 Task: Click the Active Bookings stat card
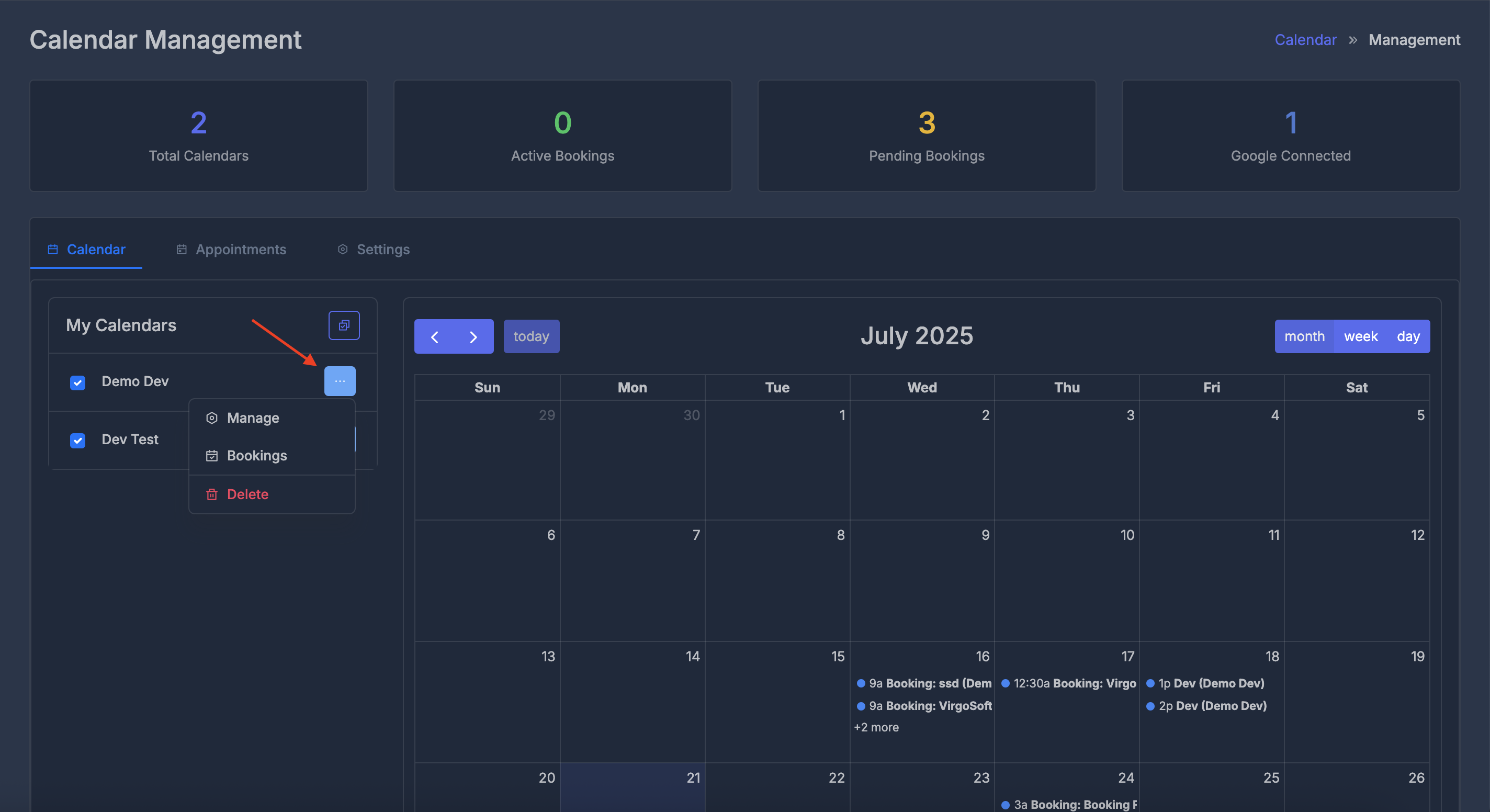click(x=562, y=136)
